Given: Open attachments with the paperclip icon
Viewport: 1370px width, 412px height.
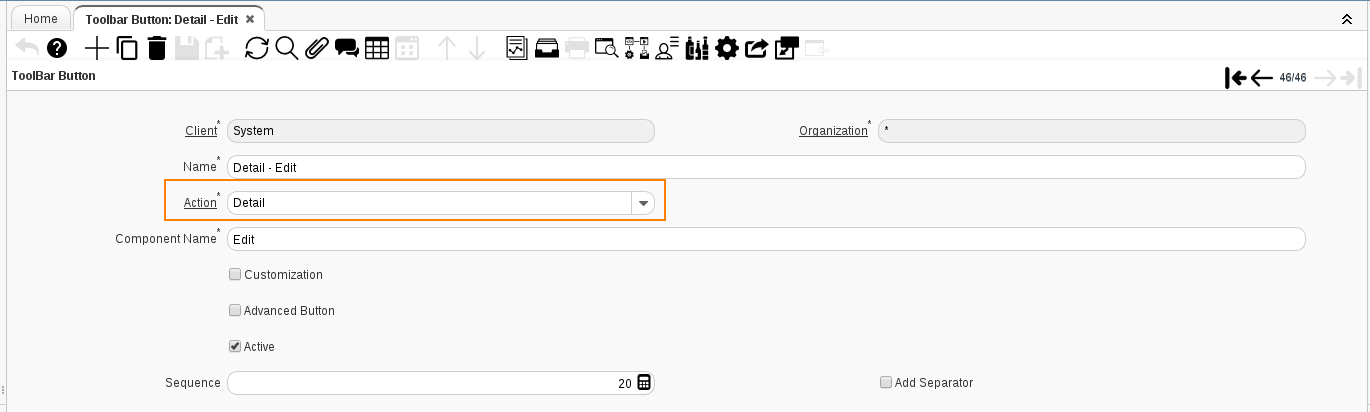Looking at the screenshot, I should 317,48.
